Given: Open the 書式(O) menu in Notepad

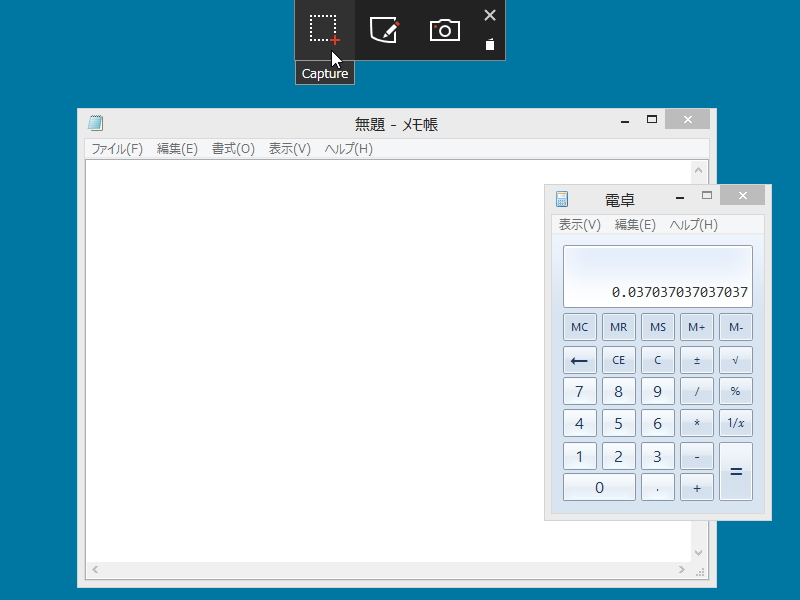Looking at the screenshot, I should (233, 149).
